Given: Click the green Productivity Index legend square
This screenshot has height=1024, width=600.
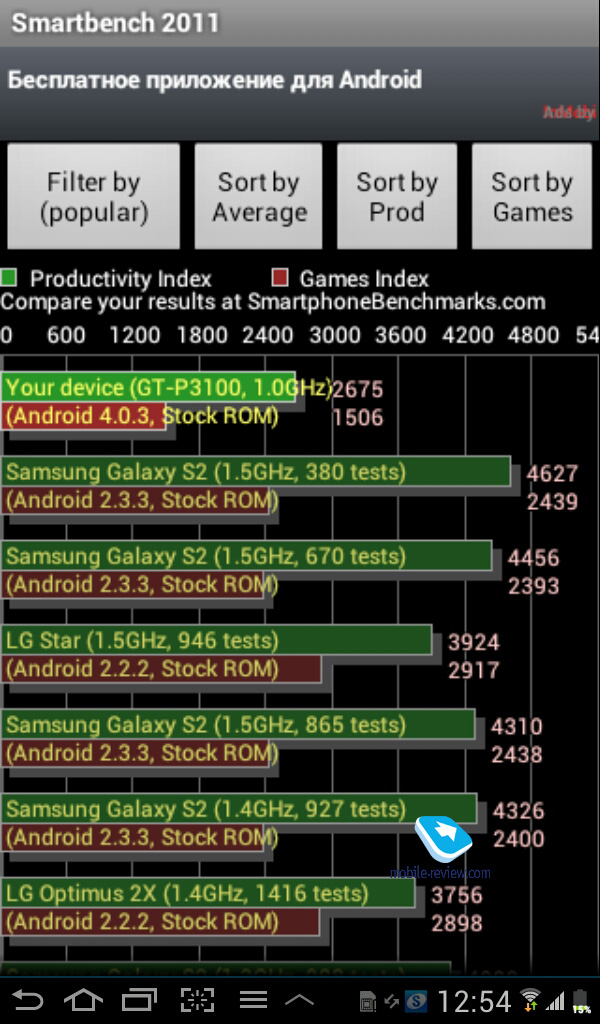Looking at the screenshot, I should coord(8,278).
